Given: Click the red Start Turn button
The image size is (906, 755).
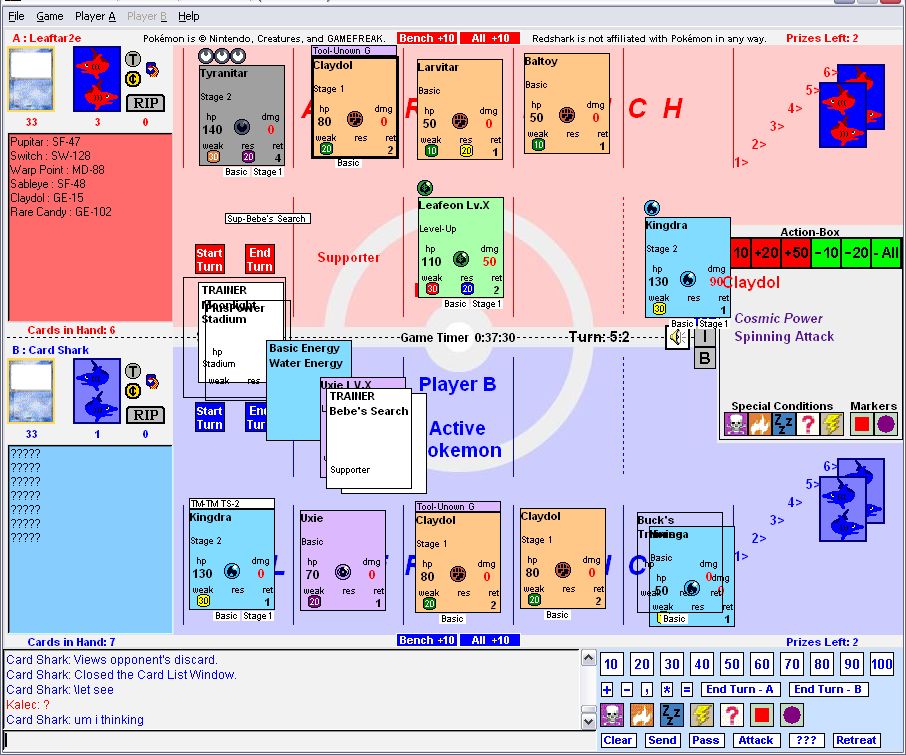Looking at the screenshot, I should click(209, 259).
